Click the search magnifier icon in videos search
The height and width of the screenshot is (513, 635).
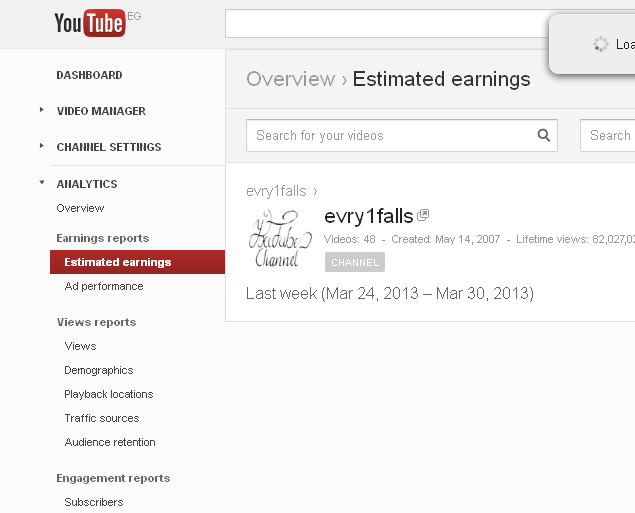point(543,135)
